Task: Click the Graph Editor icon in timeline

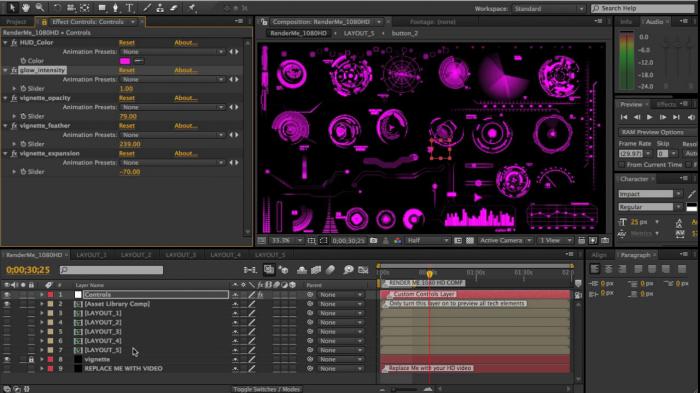Action: pos(363,269)
